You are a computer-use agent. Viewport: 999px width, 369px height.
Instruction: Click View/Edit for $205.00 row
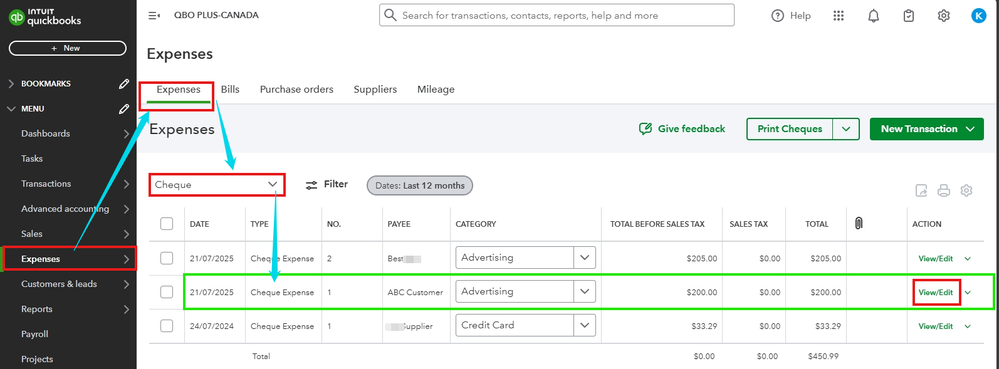[x=935, y=259]
